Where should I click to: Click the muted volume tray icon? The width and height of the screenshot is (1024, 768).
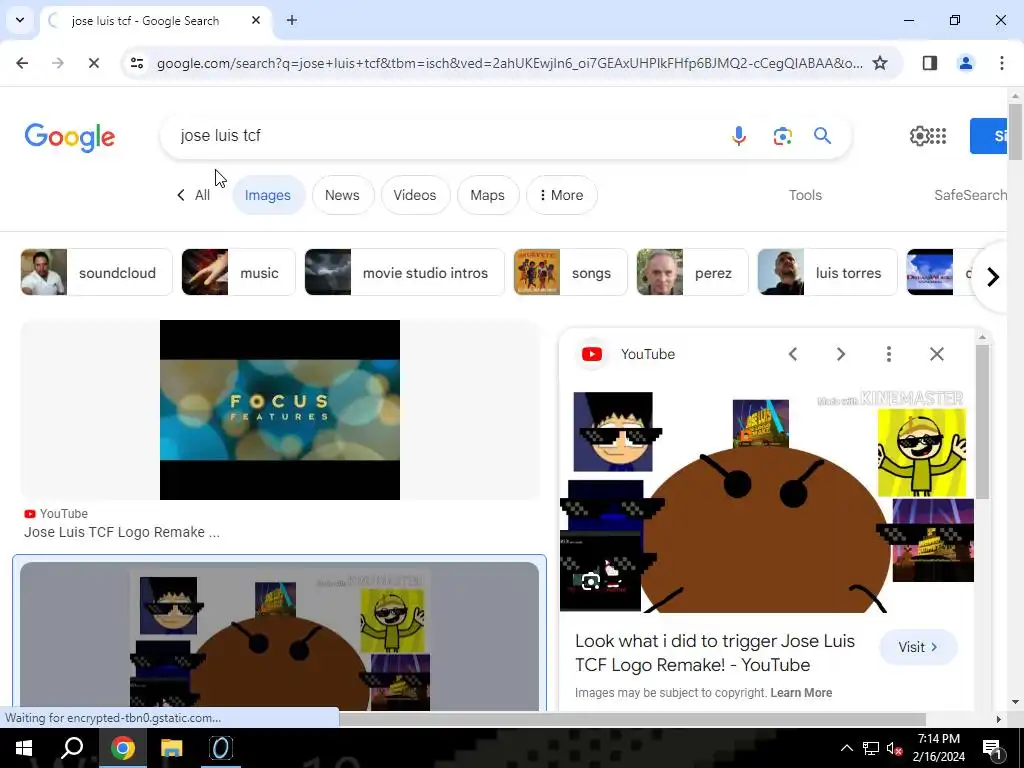[x=893, y=748]
